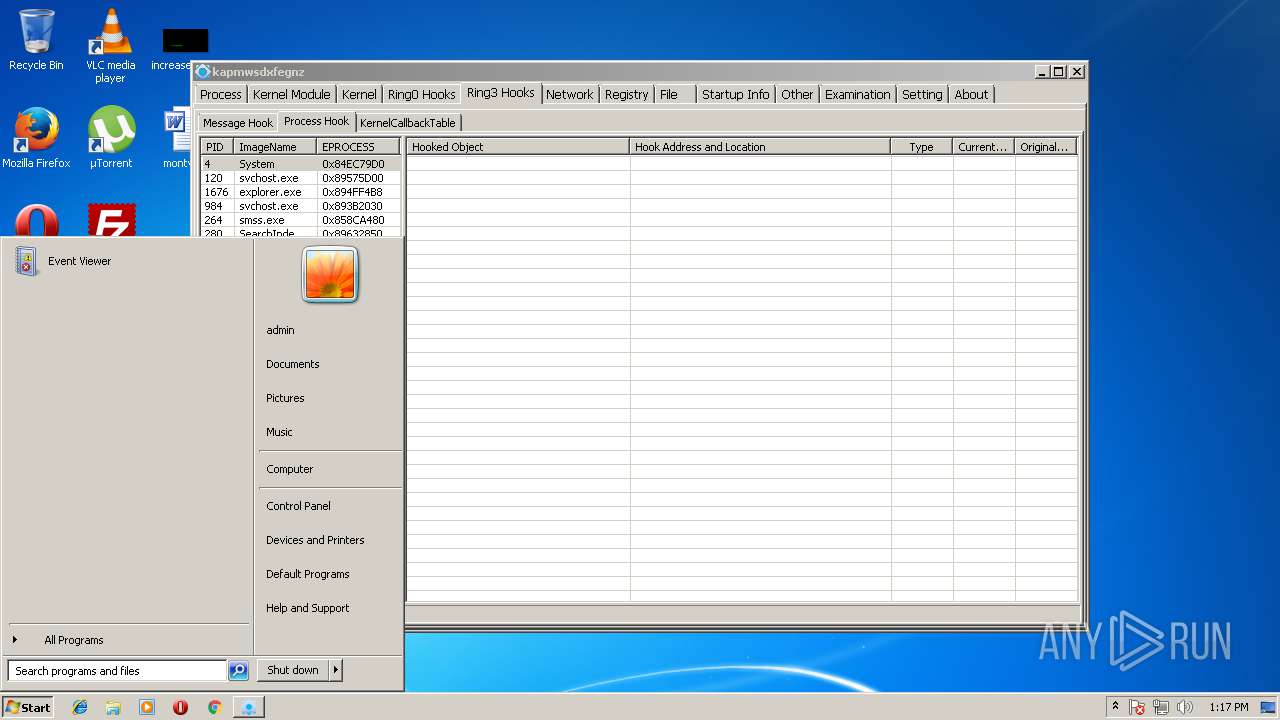This screenshot has height=720, width=1280.
Task: Show hidden system tray icons
Action: [1115, 707]
